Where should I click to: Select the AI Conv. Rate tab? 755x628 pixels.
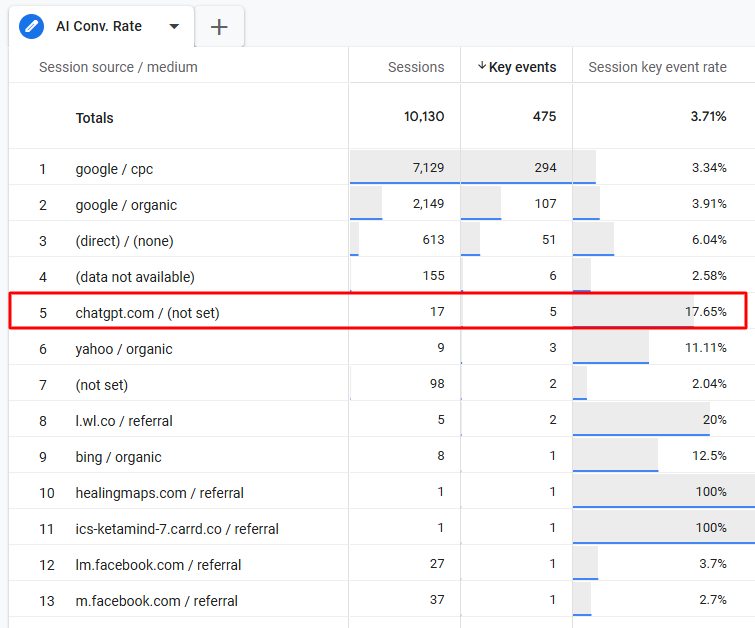(x=99, y=26)
